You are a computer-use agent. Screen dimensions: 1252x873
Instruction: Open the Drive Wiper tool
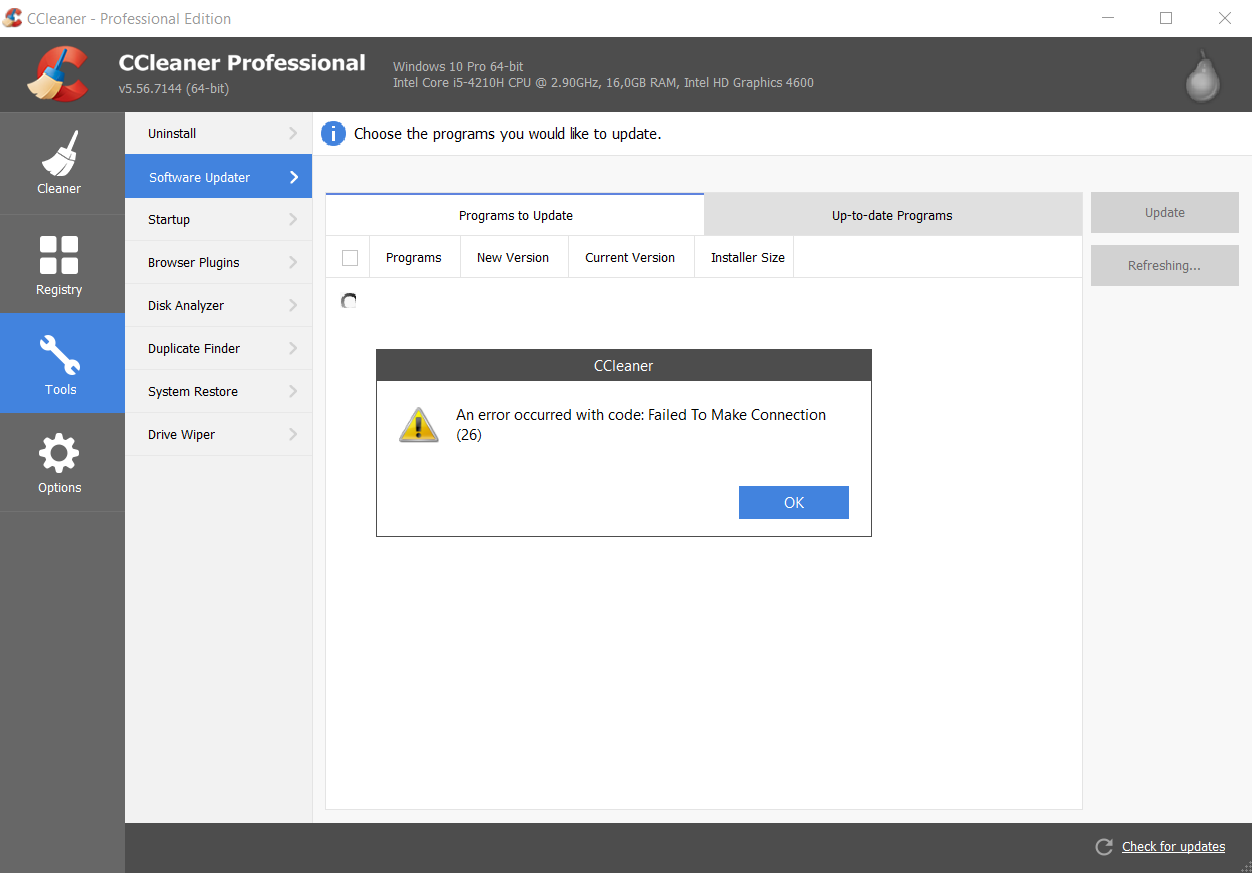click(x=181, y=435)
